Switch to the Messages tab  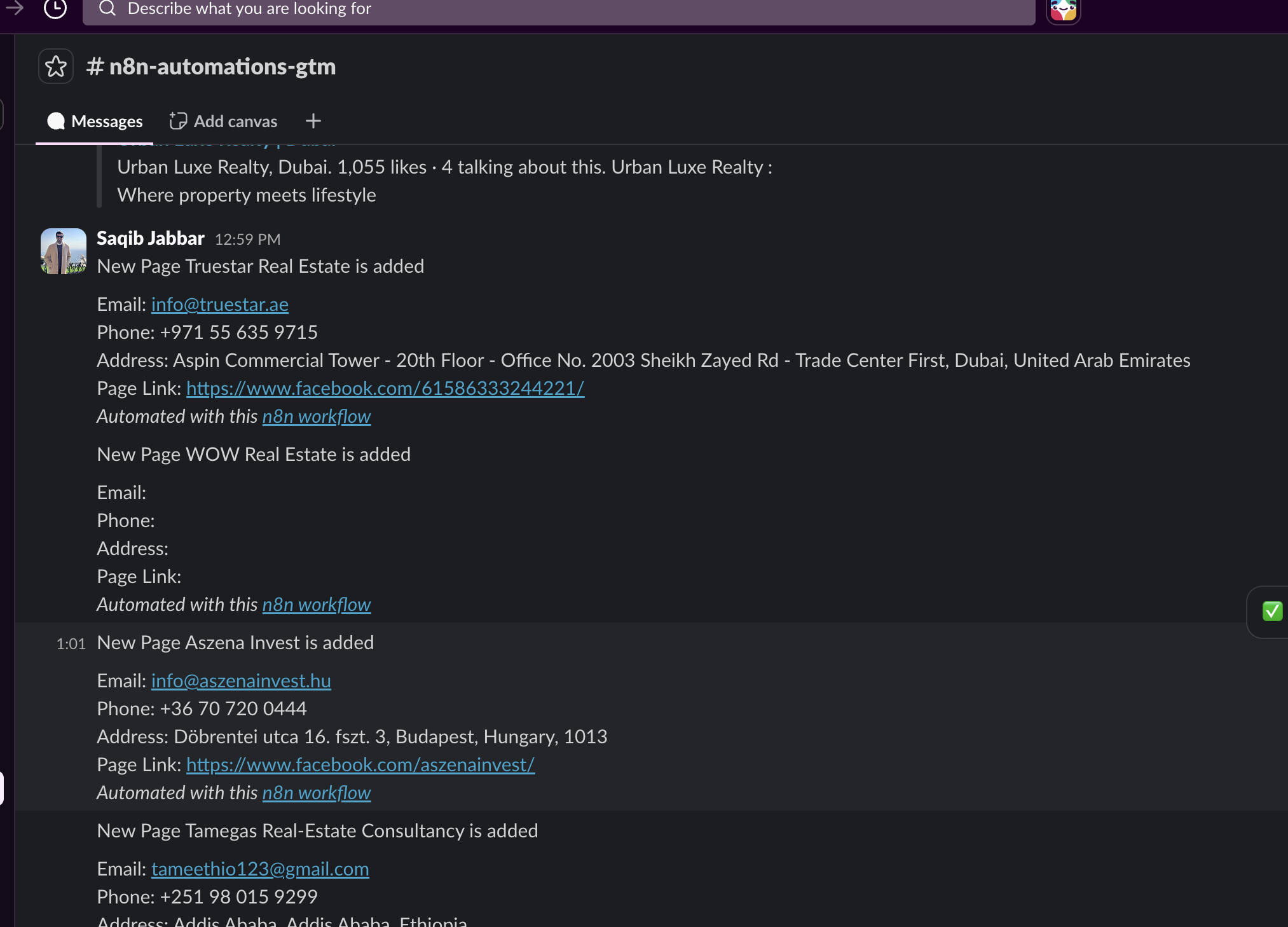[95, 121]
